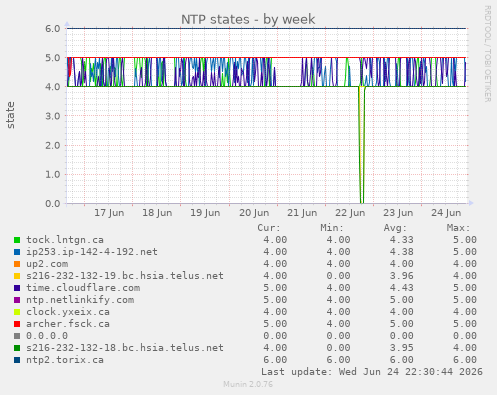The height and width of the screenshot is (395, 497).
Task: Click the 21 Jun x-axis date label
Action: click(302, 213)
